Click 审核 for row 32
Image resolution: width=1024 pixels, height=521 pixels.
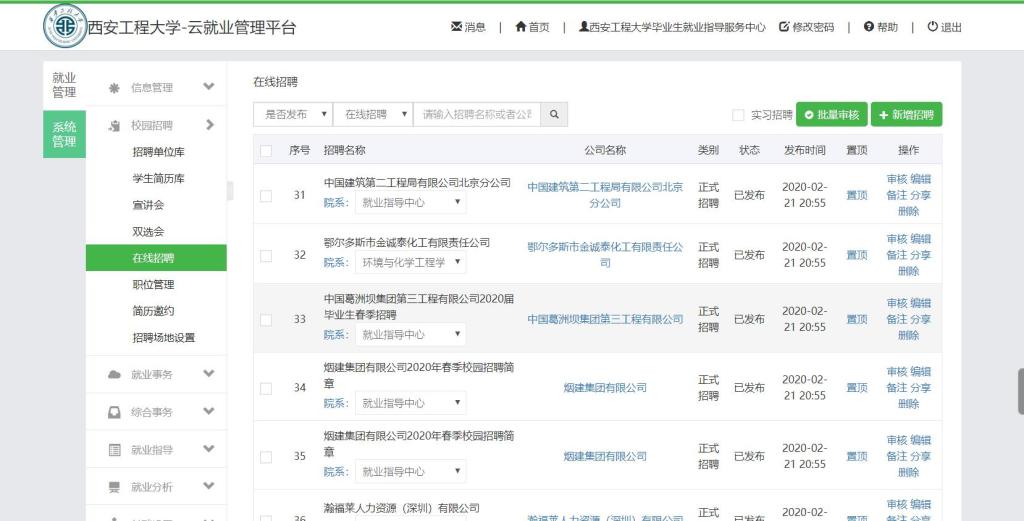(897, 239)
